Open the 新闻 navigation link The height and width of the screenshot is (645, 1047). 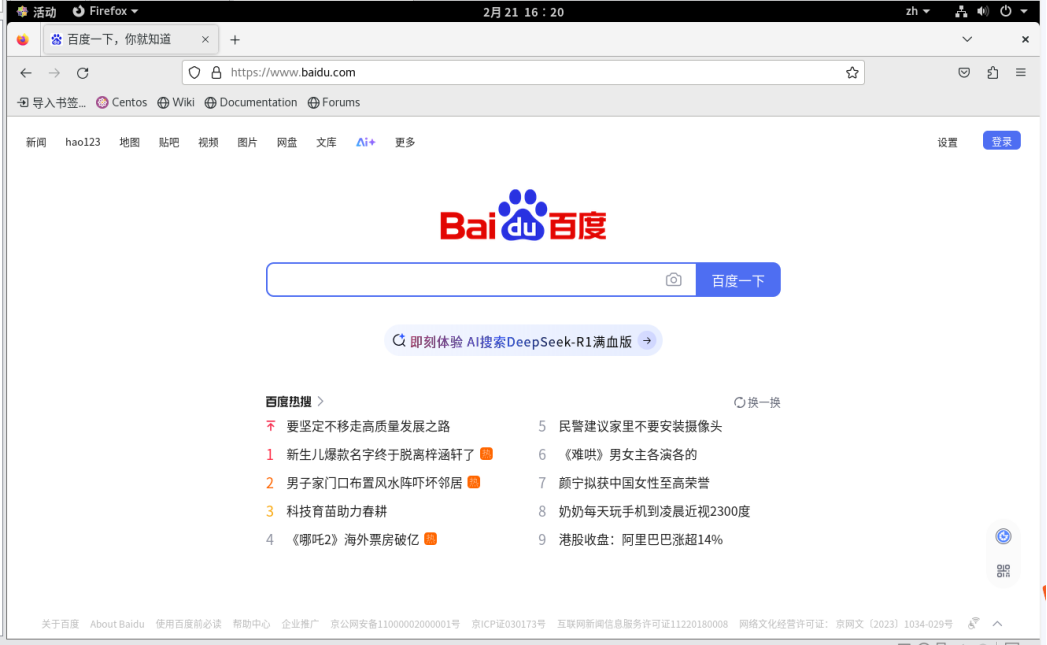36,142
